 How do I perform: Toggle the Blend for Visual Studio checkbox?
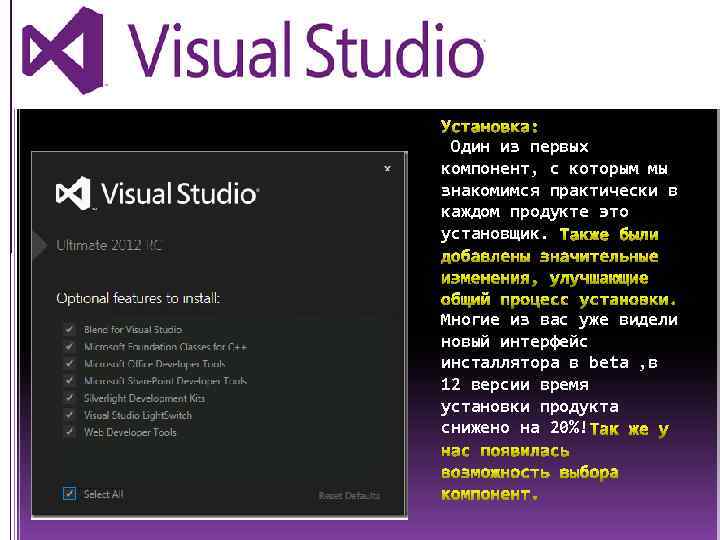coord(69,329)
